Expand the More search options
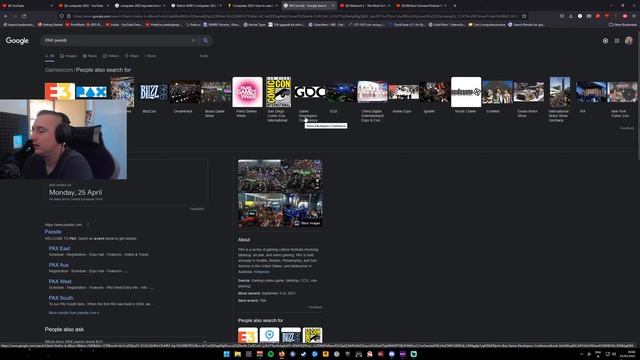The width and height of the screenshot is (640, 360). click(151, 56)
